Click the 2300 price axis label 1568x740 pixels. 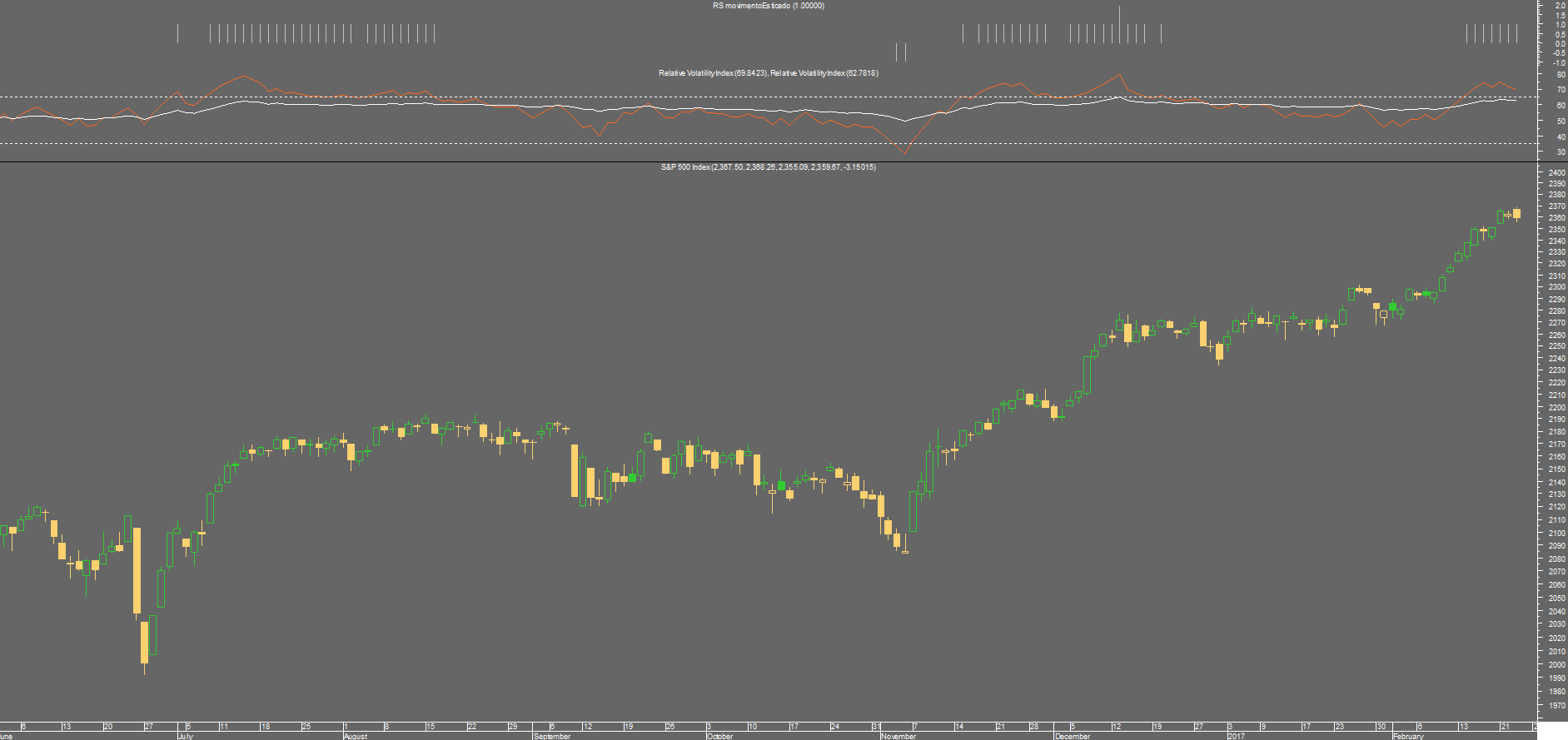tap(1556, 287)
